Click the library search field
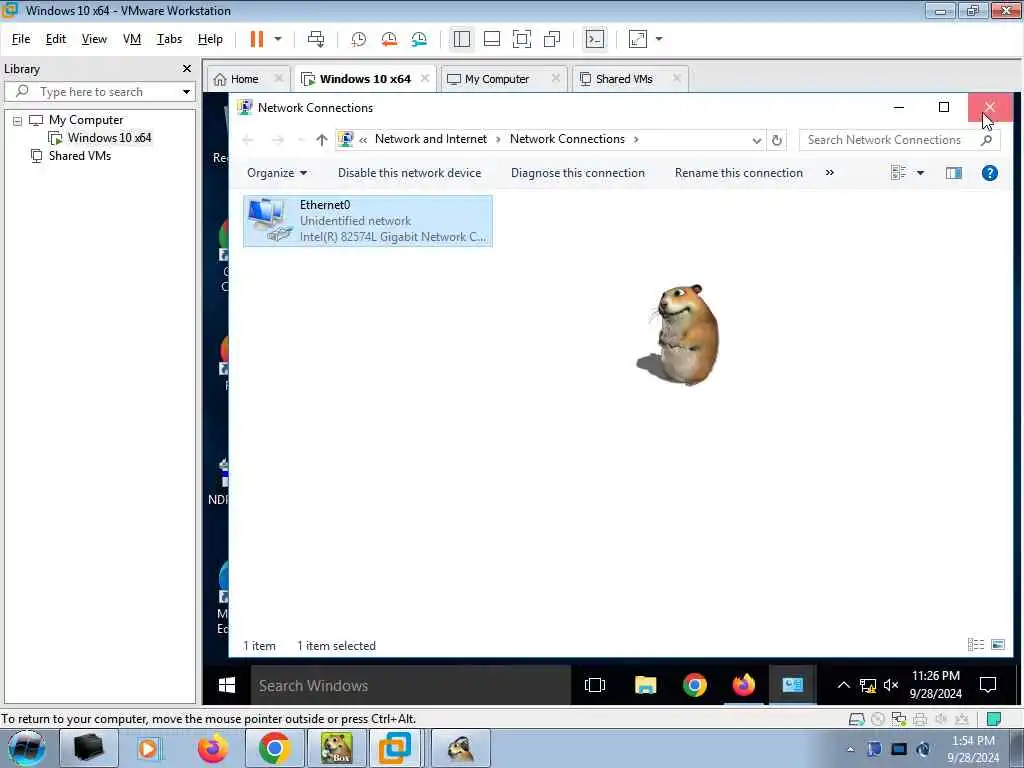 click(x=99, y=92)
